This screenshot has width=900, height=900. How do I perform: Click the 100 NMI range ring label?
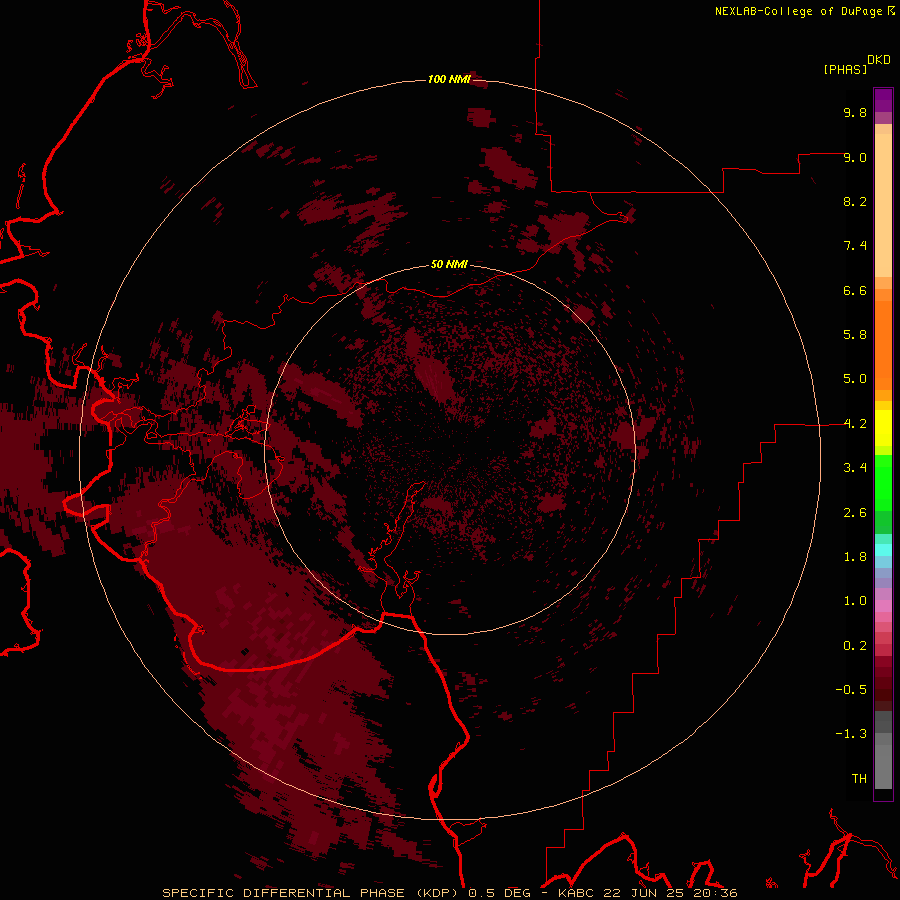coord(449,79)
